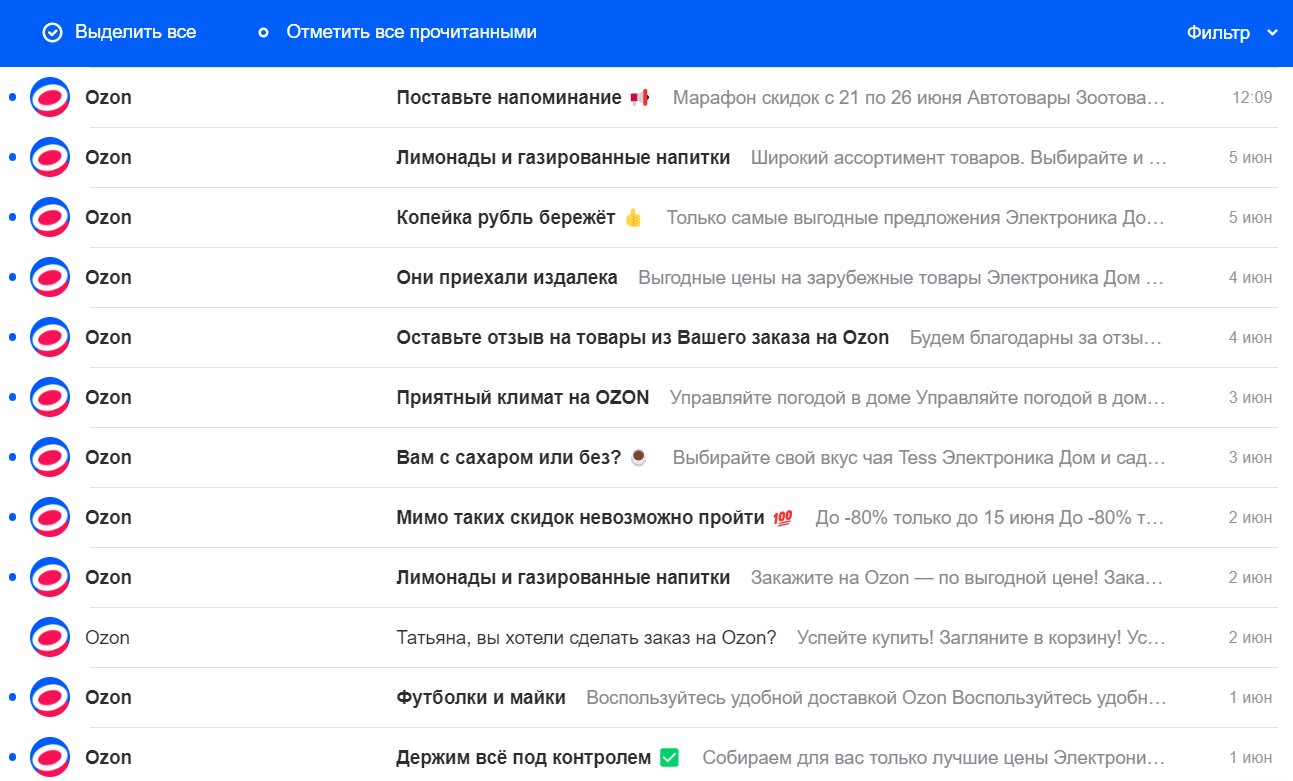This screenshot has height=781, width=1293.
Task: Select Ozon avatar beside 'Копейка рубль бережёт' email
Action: [50, 217]
